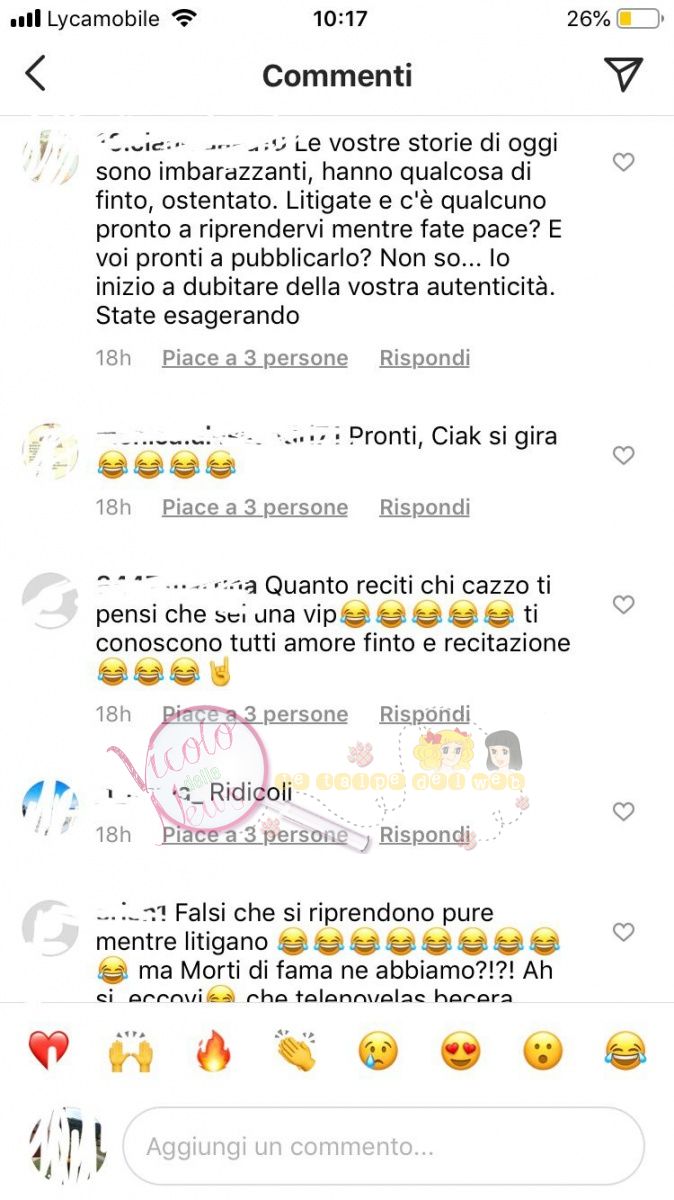The width and height of the screenshot is (674, 1200).
Task: Like the 'storie di oggi' comment
Action: click(x=624, y=162)
